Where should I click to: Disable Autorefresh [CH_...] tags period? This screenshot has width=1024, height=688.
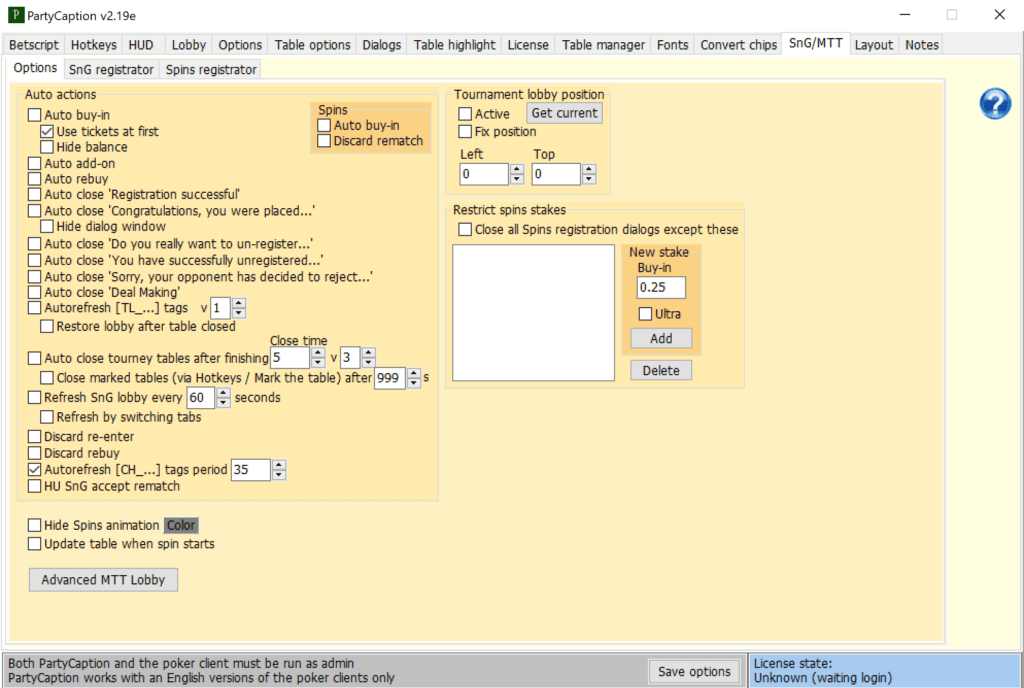click(35, 469)
